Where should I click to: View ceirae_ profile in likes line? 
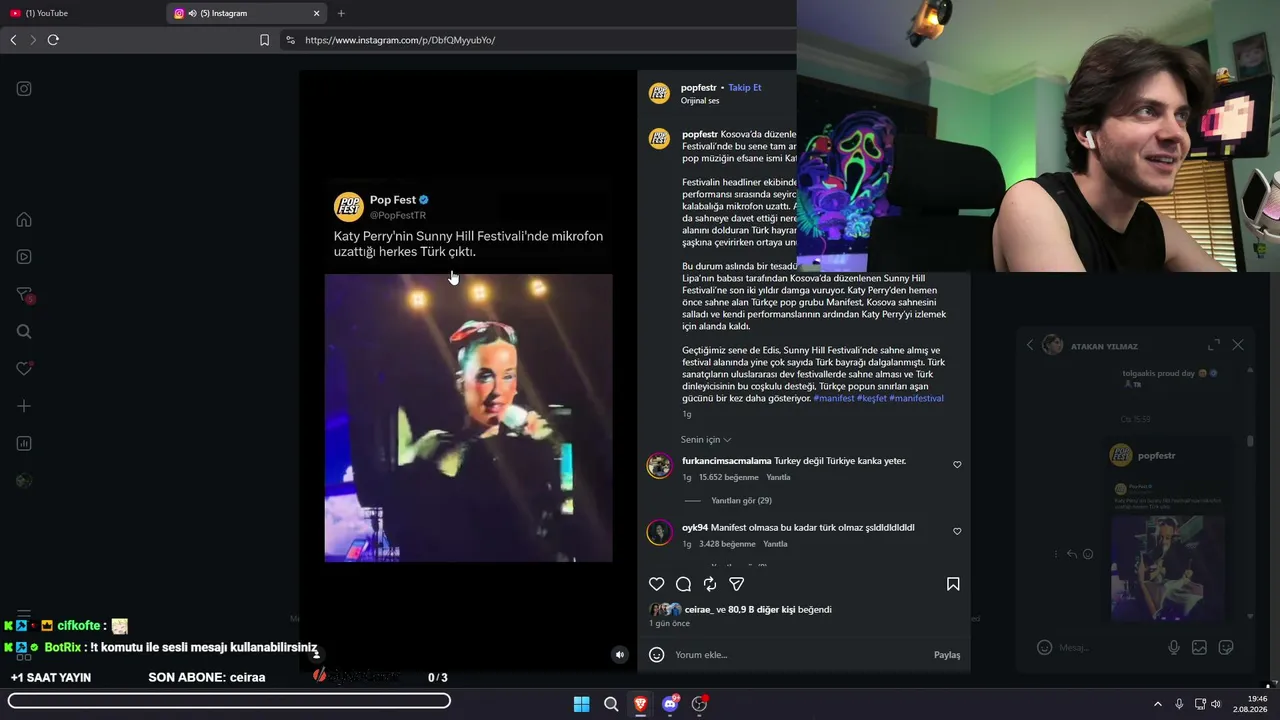point(698,609)
